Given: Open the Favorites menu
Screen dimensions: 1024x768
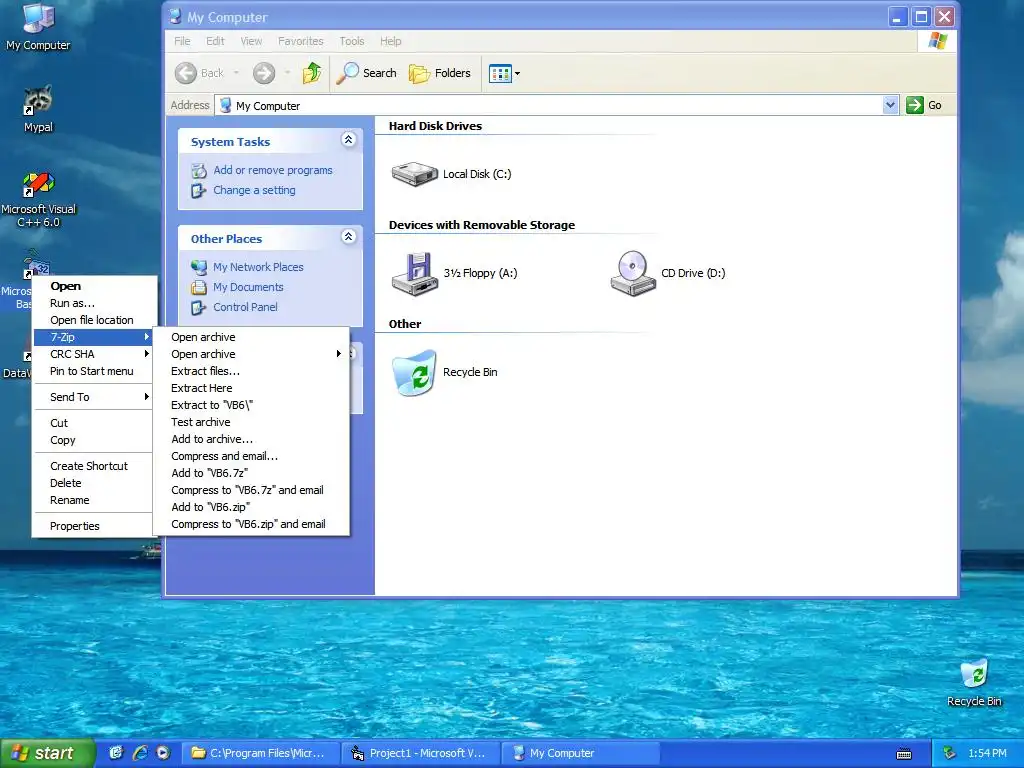Looking at the screenshot, I should coord(300,41).
